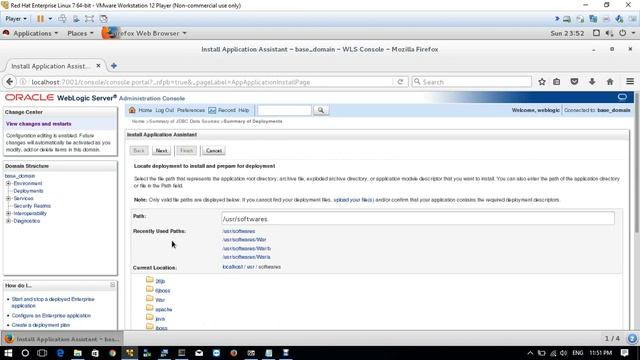Viewport: 640px width, 360px height.
Task: Close the Install Application Assistant tab
Action: [98, 66]
